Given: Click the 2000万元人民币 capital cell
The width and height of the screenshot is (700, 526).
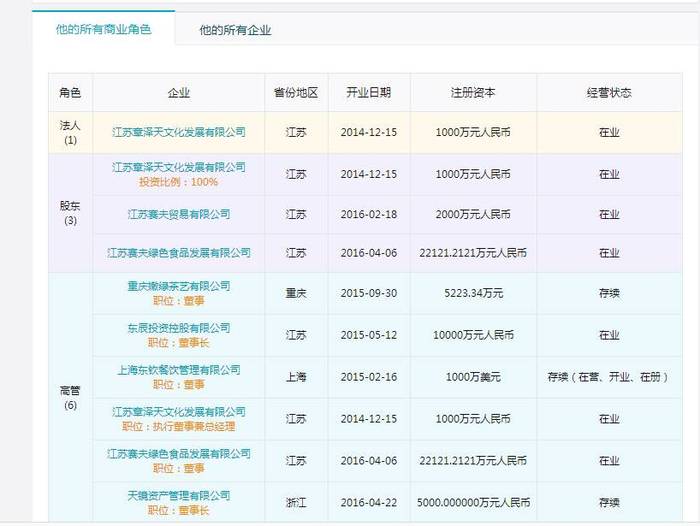Looking at the screenshot, I should [473, 214].
